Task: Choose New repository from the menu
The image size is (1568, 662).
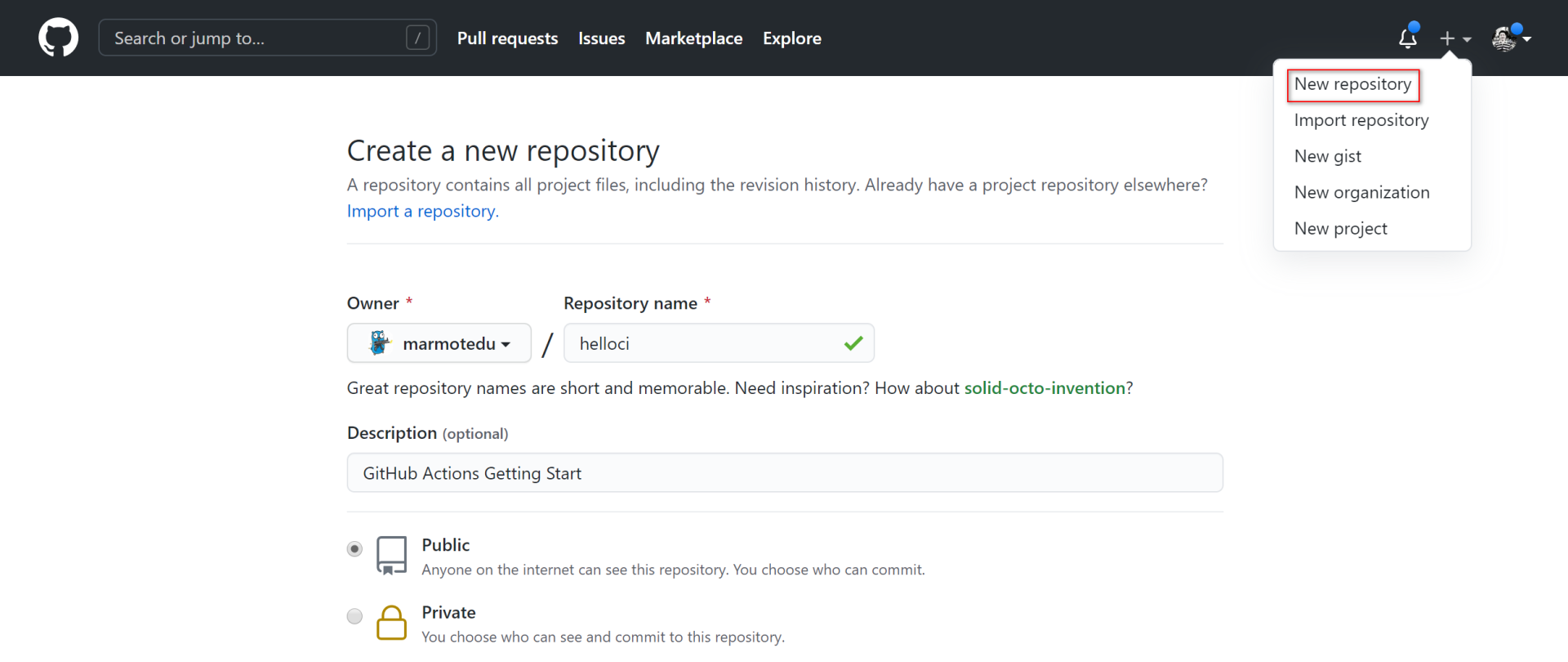Action: pyautogui.click(x=1352, y=84)
